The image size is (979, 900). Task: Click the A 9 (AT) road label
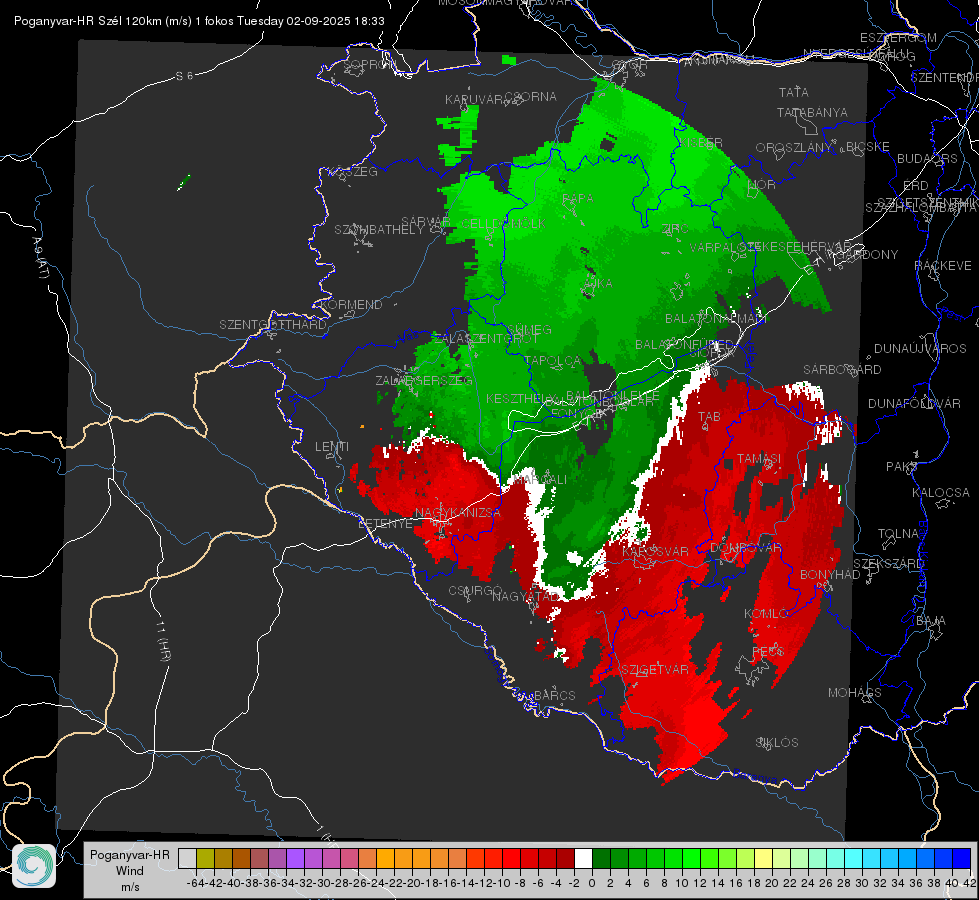(x=40, y=258)
